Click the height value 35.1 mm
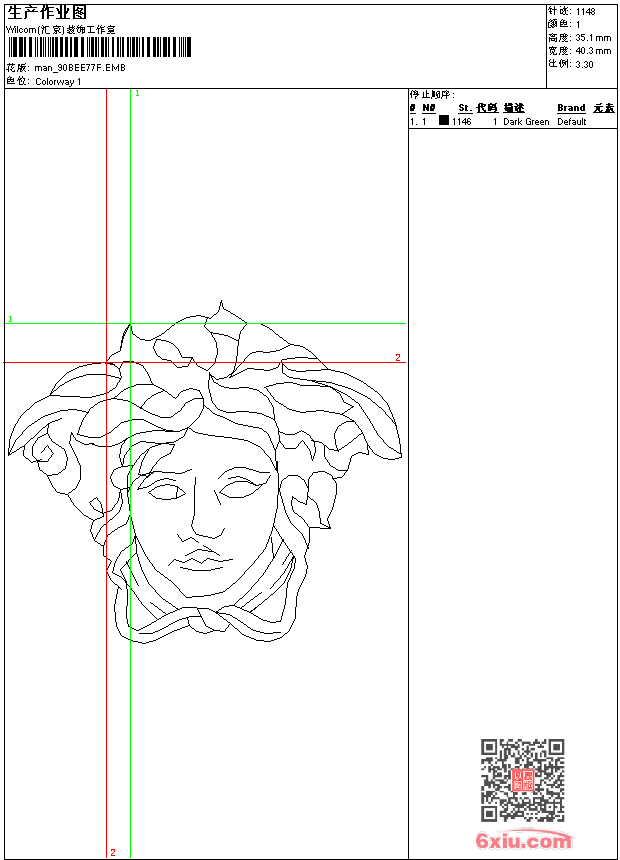Viewport: 620px width, 860px height. 593,38
